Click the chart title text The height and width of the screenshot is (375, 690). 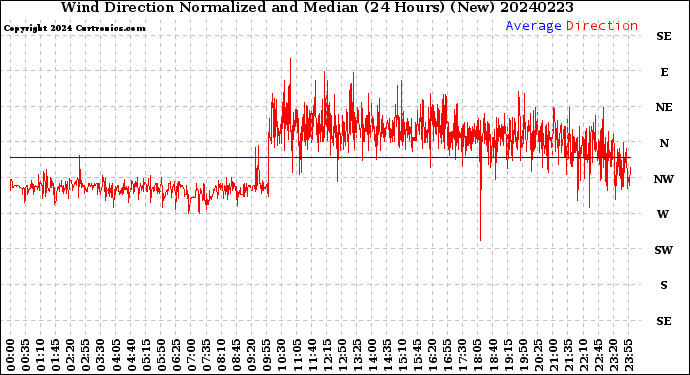coord(317,7)
